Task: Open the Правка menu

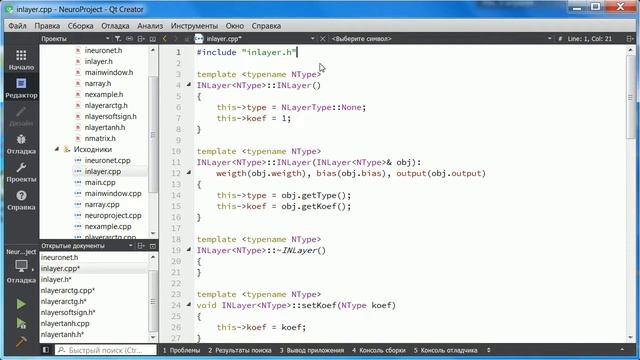Action: (47, 26)
